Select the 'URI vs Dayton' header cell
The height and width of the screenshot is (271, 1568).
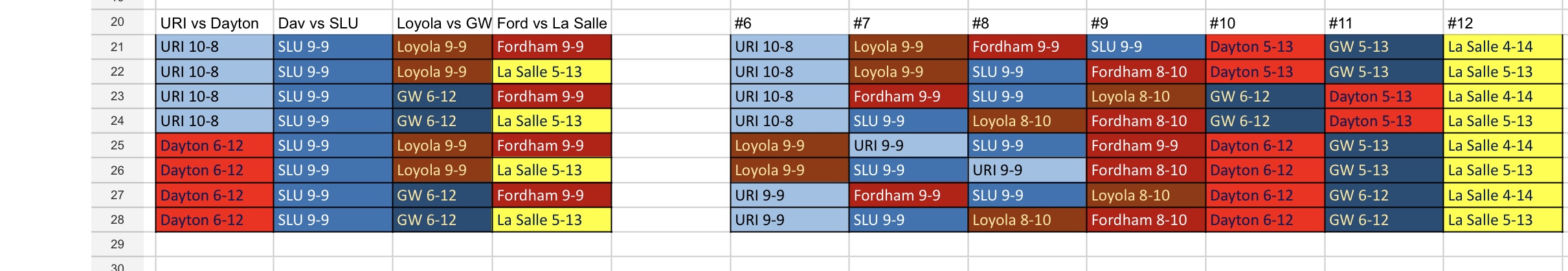(x=214, y=23)
